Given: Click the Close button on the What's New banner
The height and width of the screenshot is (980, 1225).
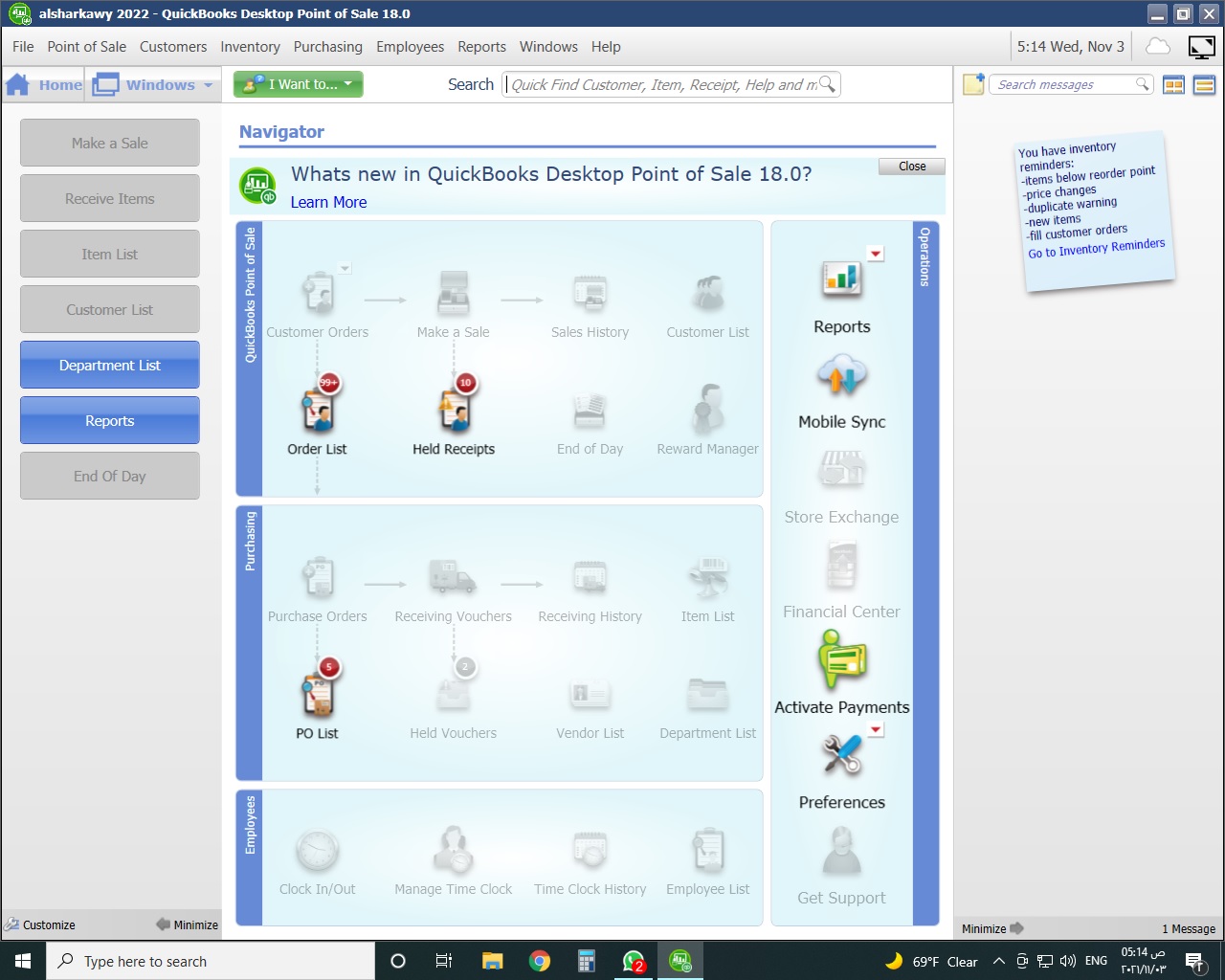Looking at the screenshot, I should pyautogui.click(x=910, y=166).
